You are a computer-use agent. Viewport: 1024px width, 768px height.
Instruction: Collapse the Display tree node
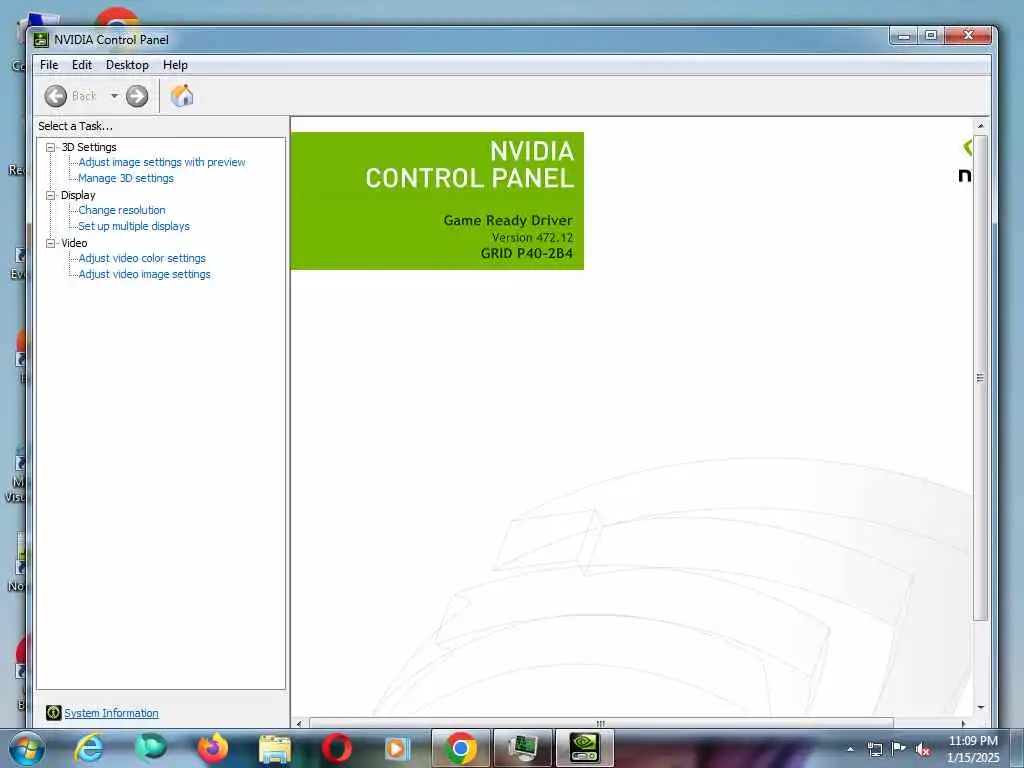[50, 195]
